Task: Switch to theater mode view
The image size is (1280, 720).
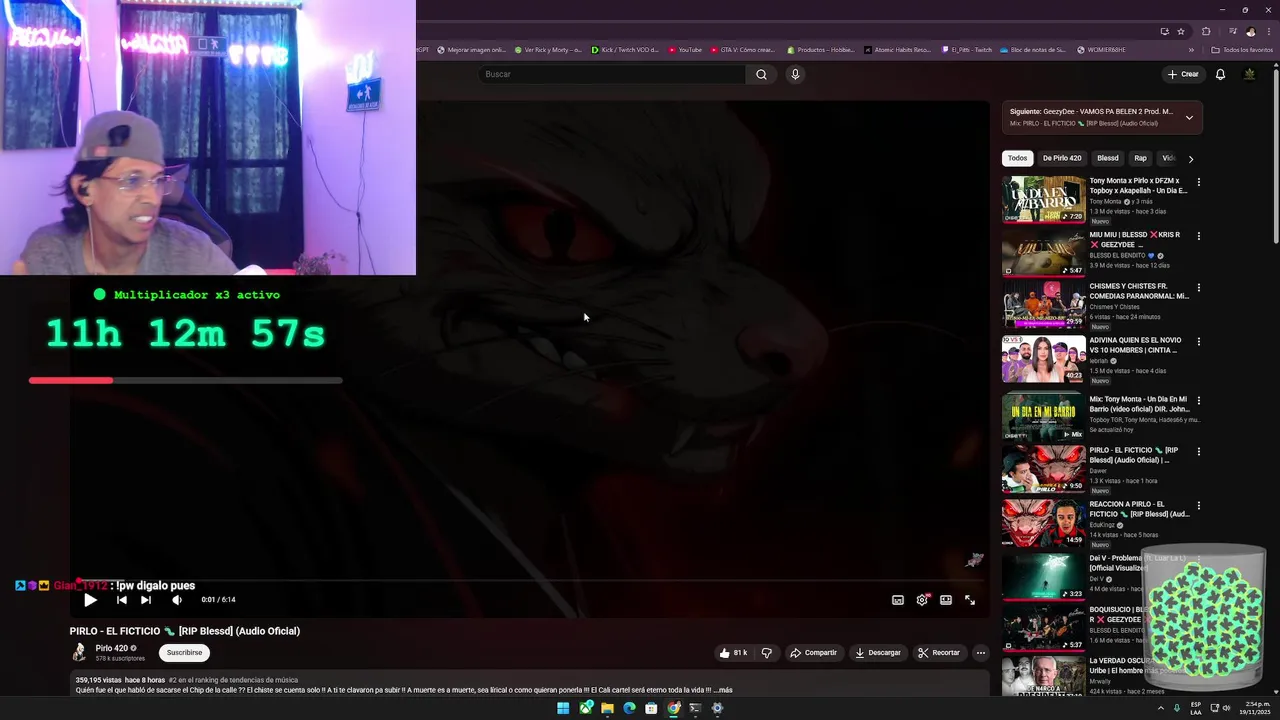Action: point(946,600)
